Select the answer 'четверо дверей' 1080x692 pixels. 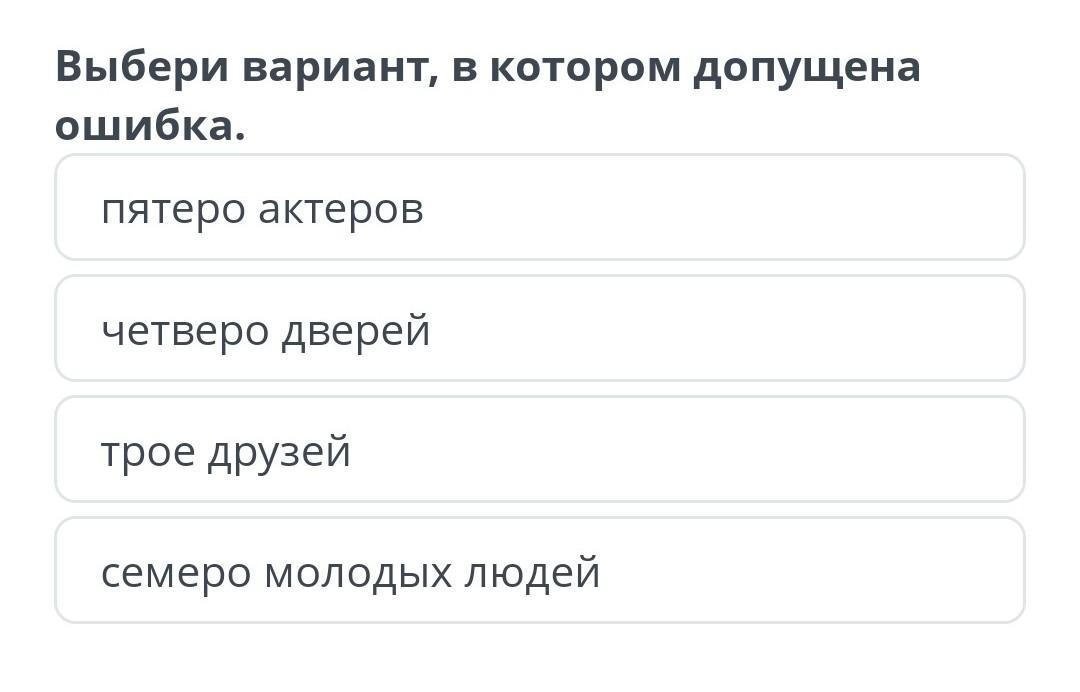click(539, 328)
